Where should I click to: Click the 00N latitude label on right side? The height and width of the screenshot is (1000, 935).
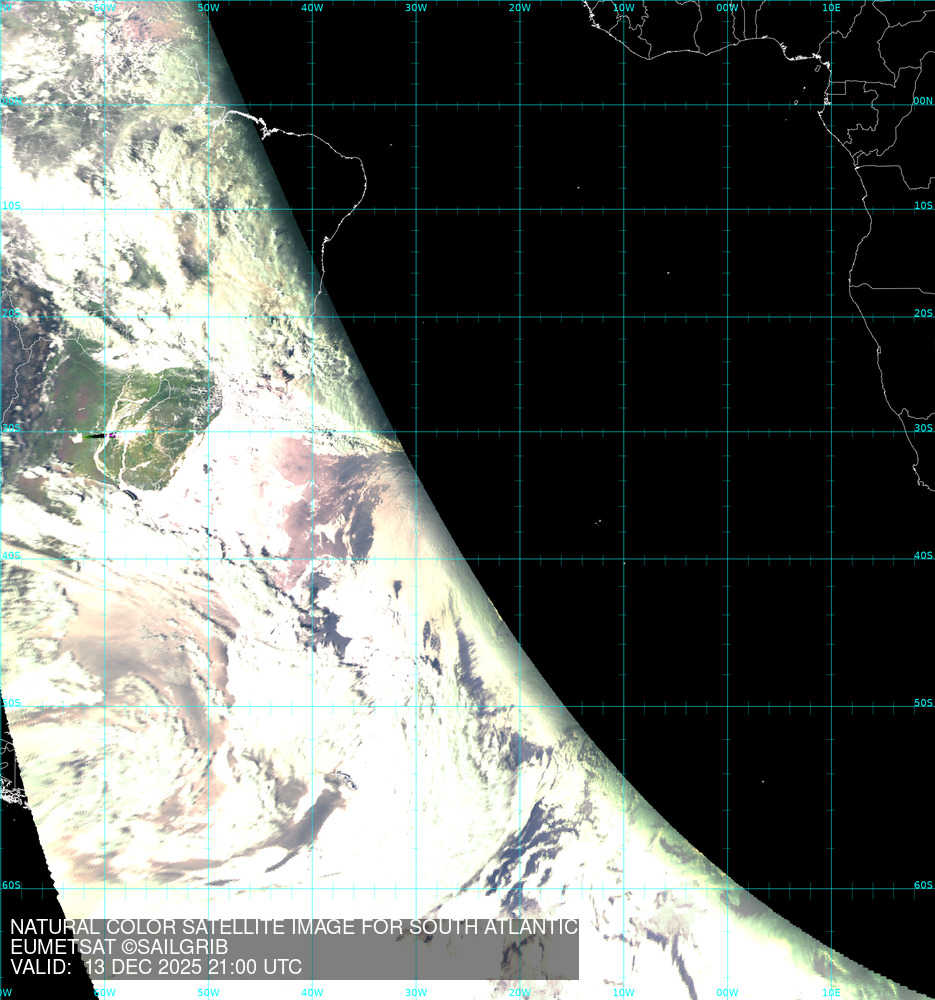(x=922, y=100)
